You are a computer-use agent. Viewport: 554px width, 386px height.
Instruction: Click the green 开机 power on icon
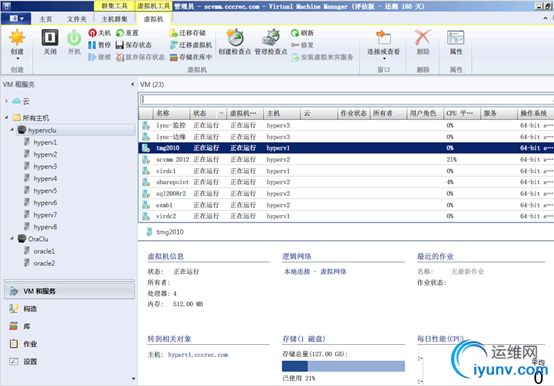(x=74, y=38)
